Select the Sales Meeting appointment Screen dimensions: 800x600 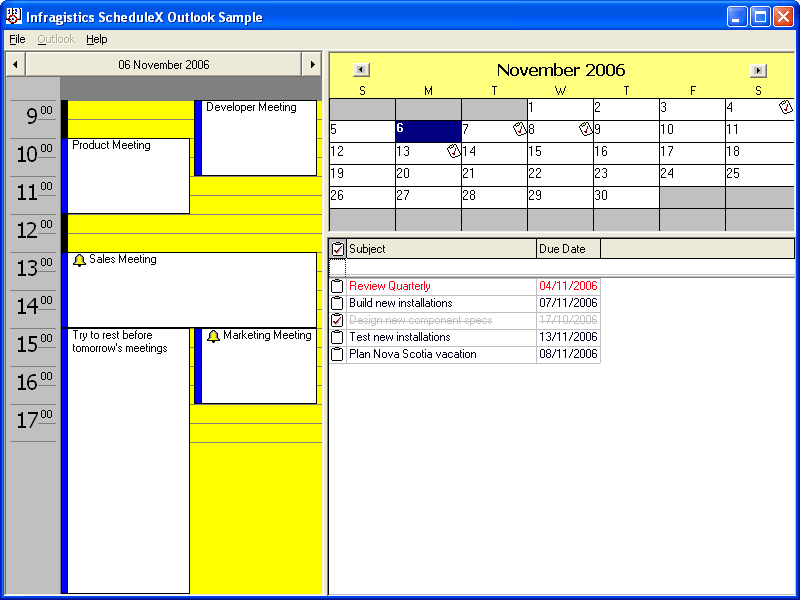click(x=189, y=290)
